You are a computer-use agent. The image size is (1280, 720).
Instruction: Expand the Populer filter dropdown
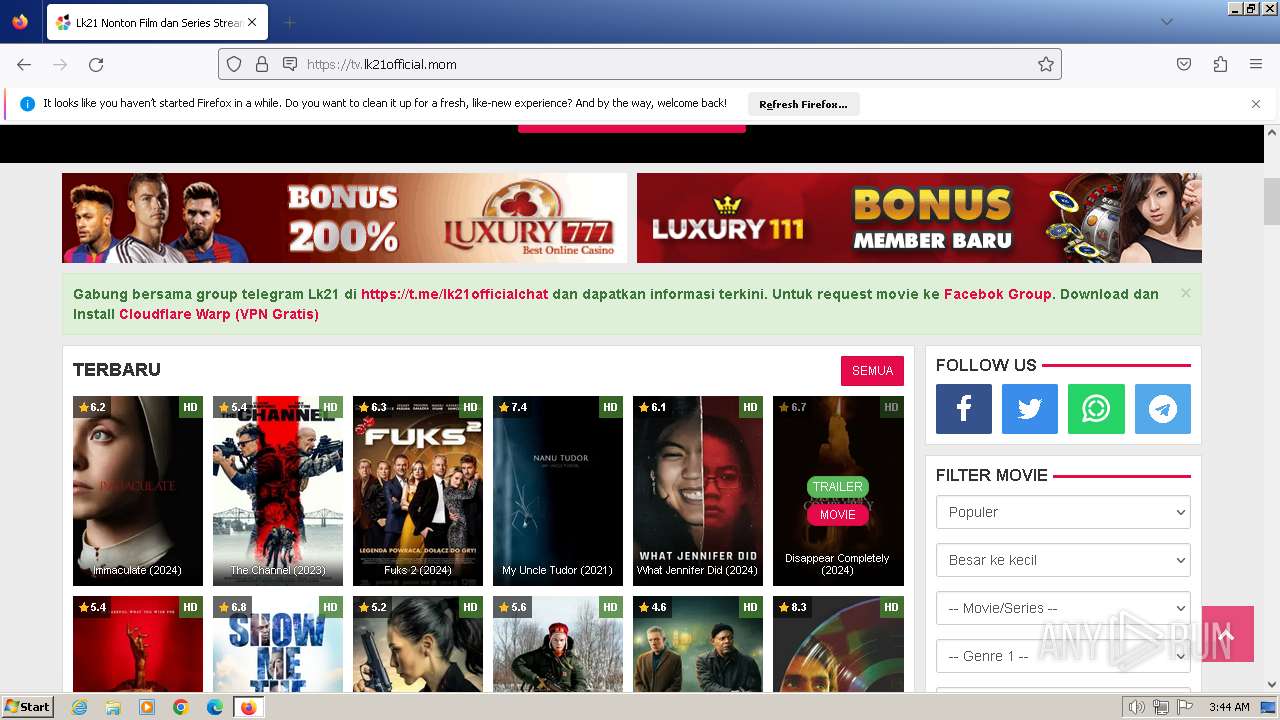click(1063, 512)
